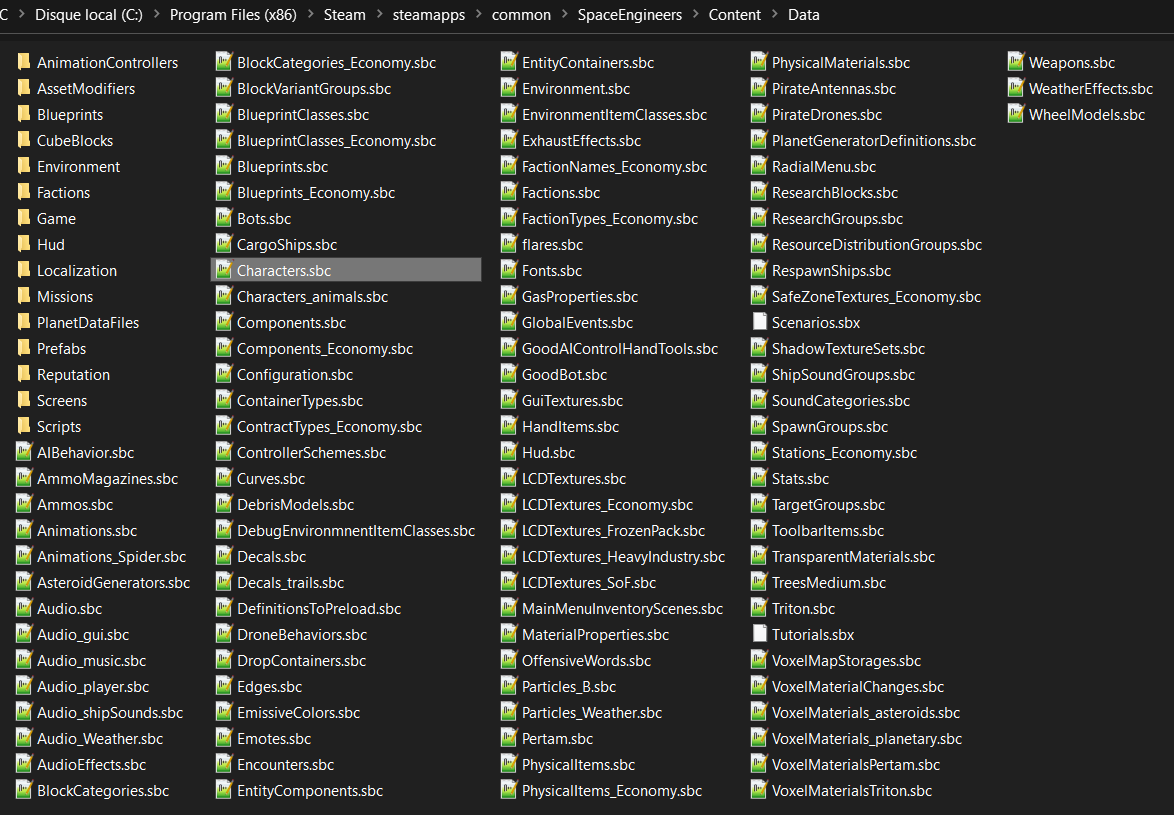
Task: Select the VoxelMaterialsTriton.sbc file
Action: click(x=851, y=791)
